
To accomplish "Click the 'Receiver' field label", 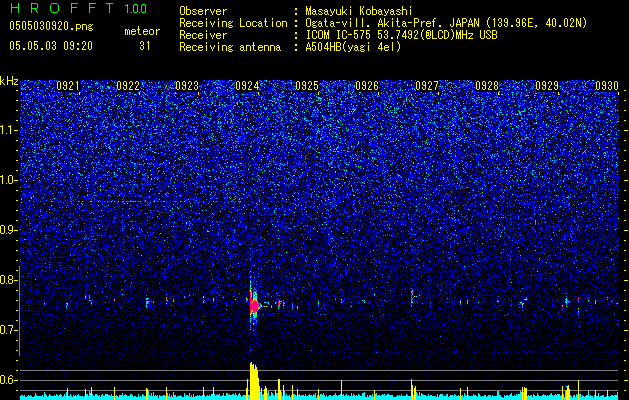I will point(203,35).
